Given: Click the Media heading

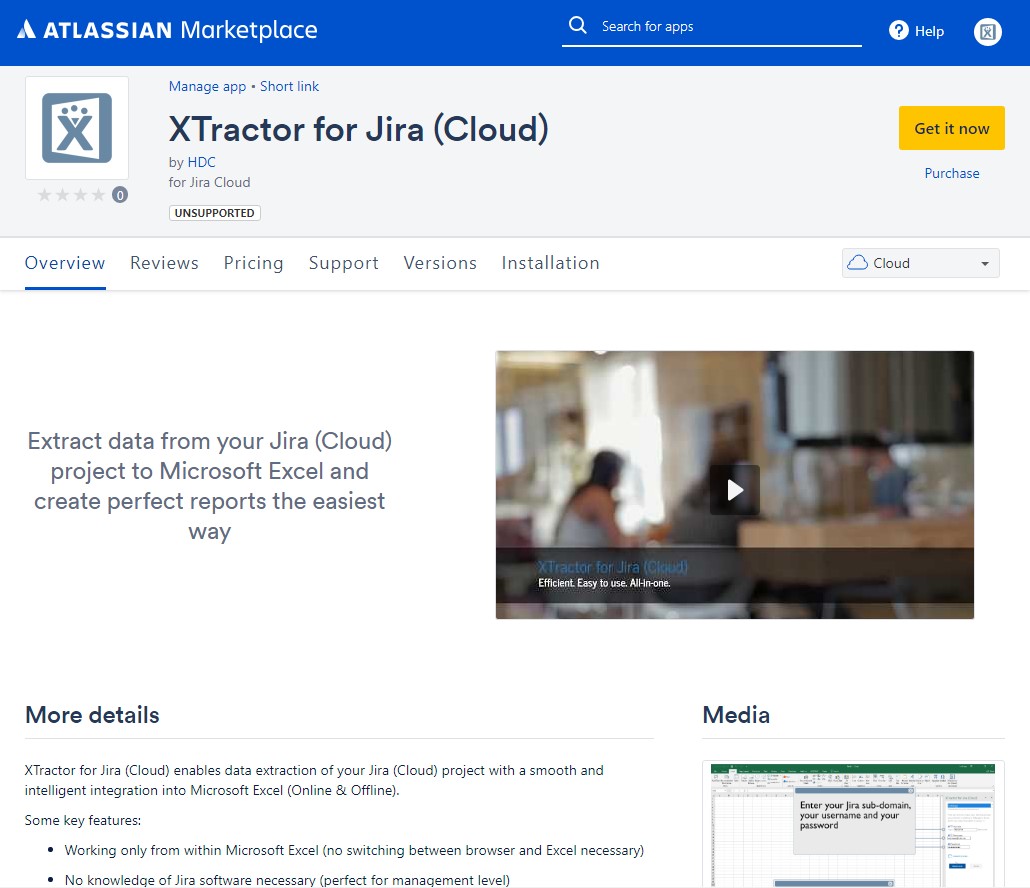Looking at the screenshot, I should [736, 715].
